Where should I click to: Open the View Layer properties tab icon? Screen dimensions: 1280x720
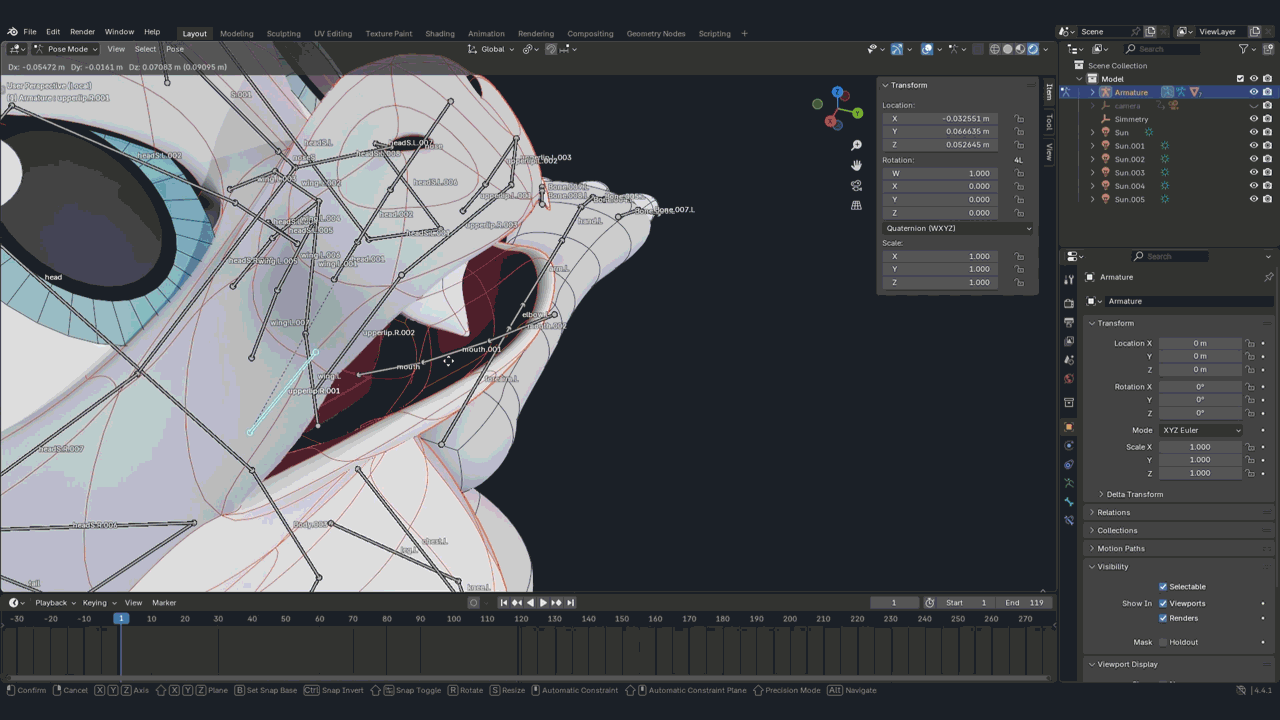1069,341
